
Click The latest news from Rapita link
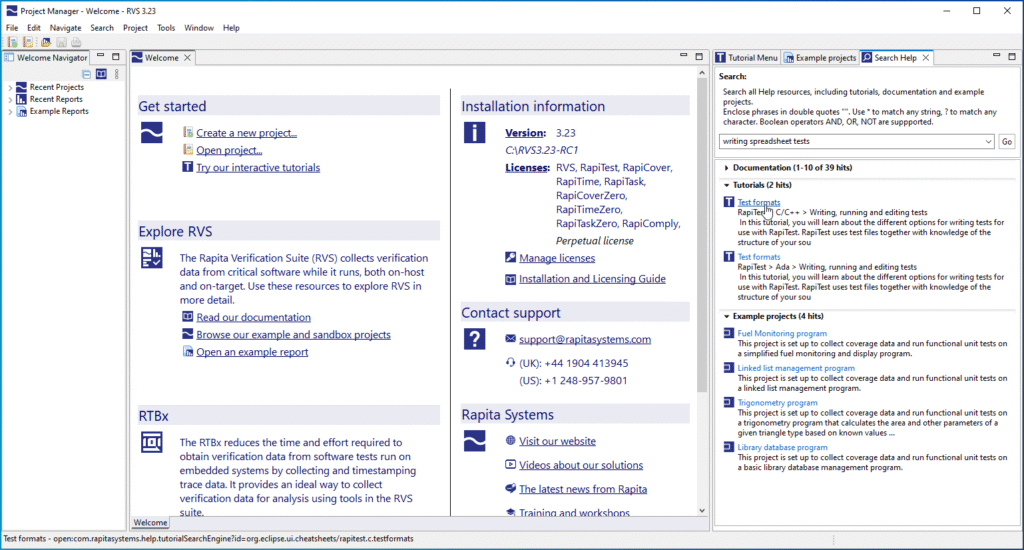(583, 489)
